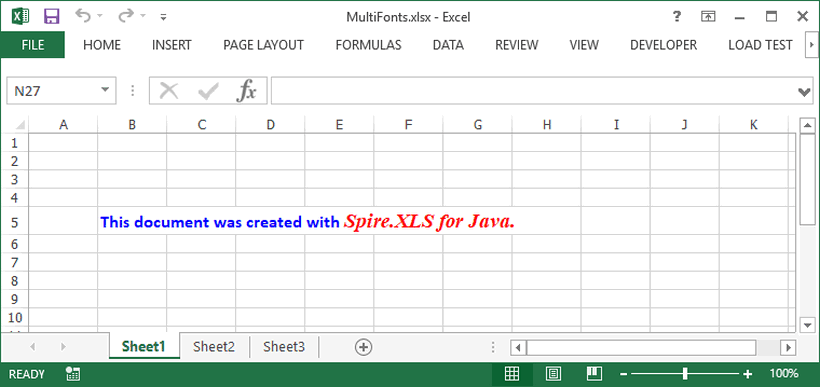The height and width of the screenshot is (387, 820).
Task: Switch to the INSERT ribbon tab
Action: tap(172, 45)
